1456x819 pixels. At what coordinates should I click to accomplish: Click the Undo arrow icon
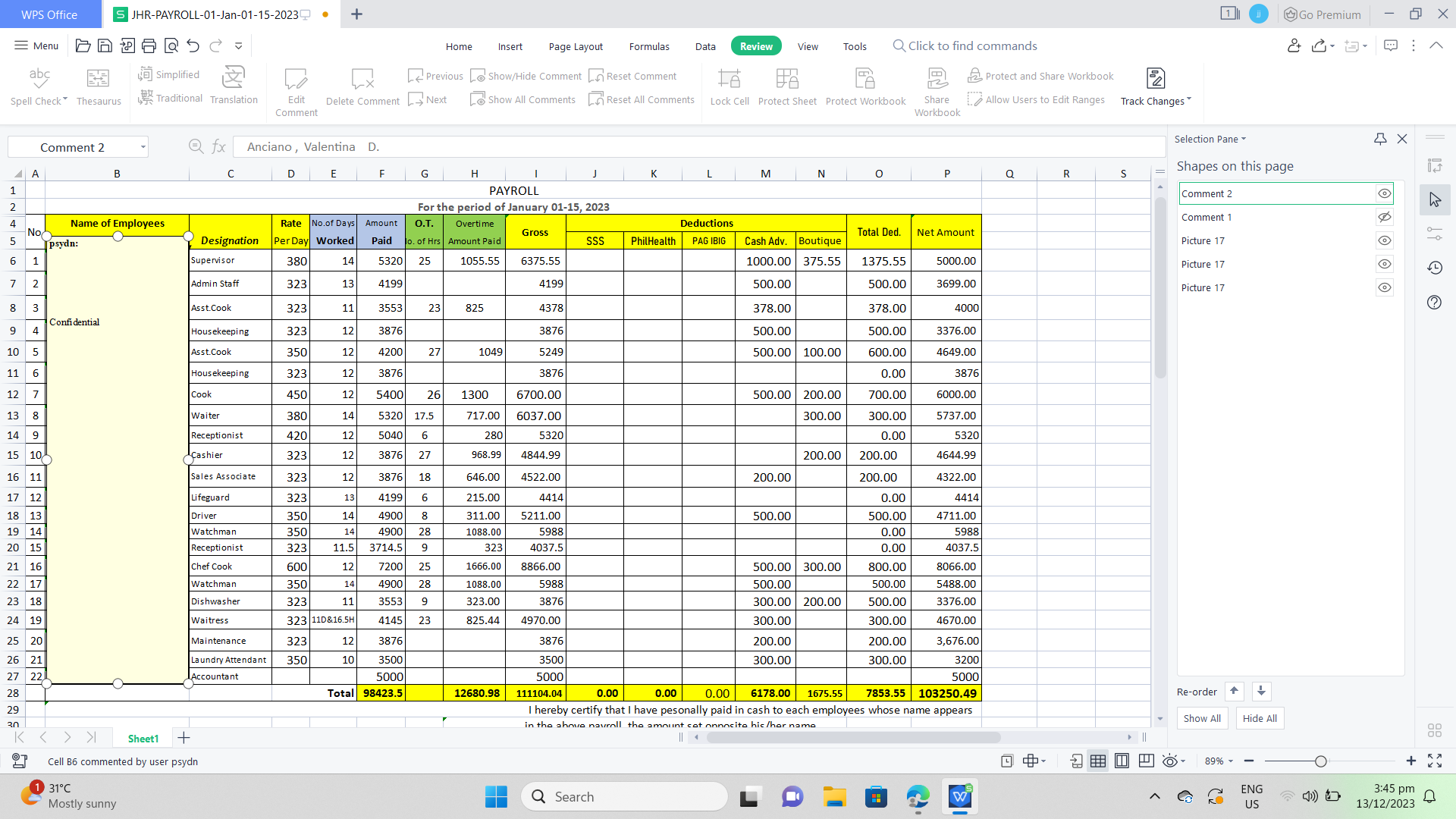[193, 46]
